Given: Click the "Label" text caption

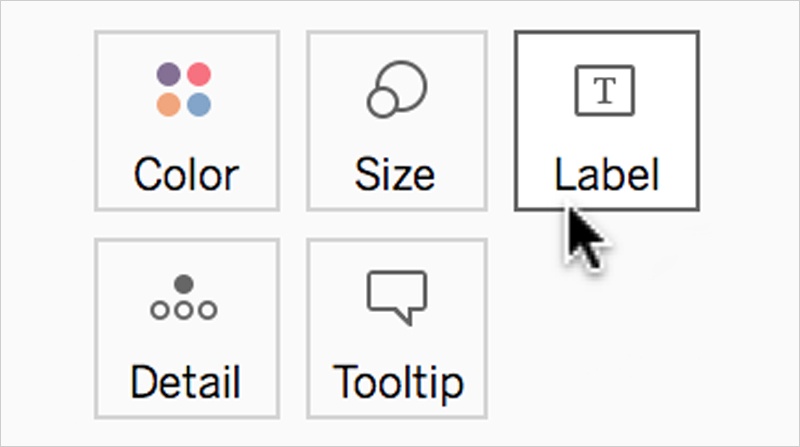Looking at the screenshot, I should coord(607,173).
